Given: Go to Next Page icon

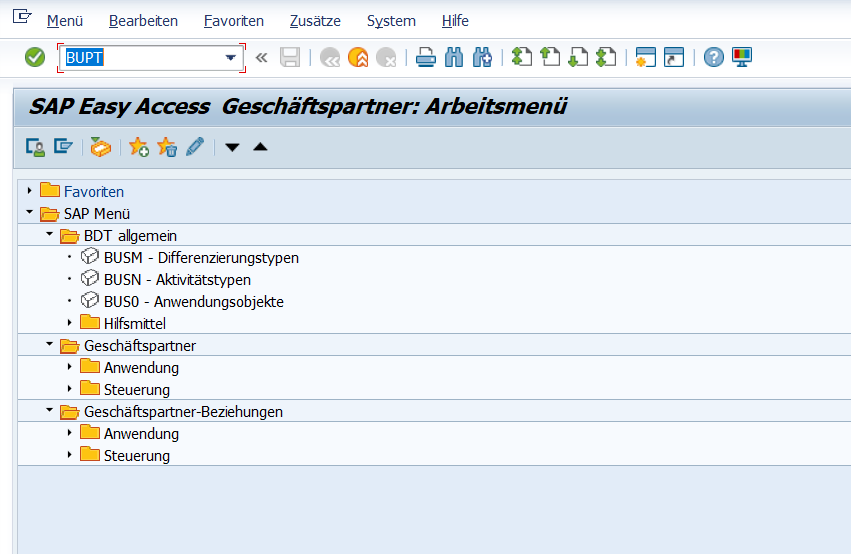Looking at the screenshot, I should click(578, 58).
